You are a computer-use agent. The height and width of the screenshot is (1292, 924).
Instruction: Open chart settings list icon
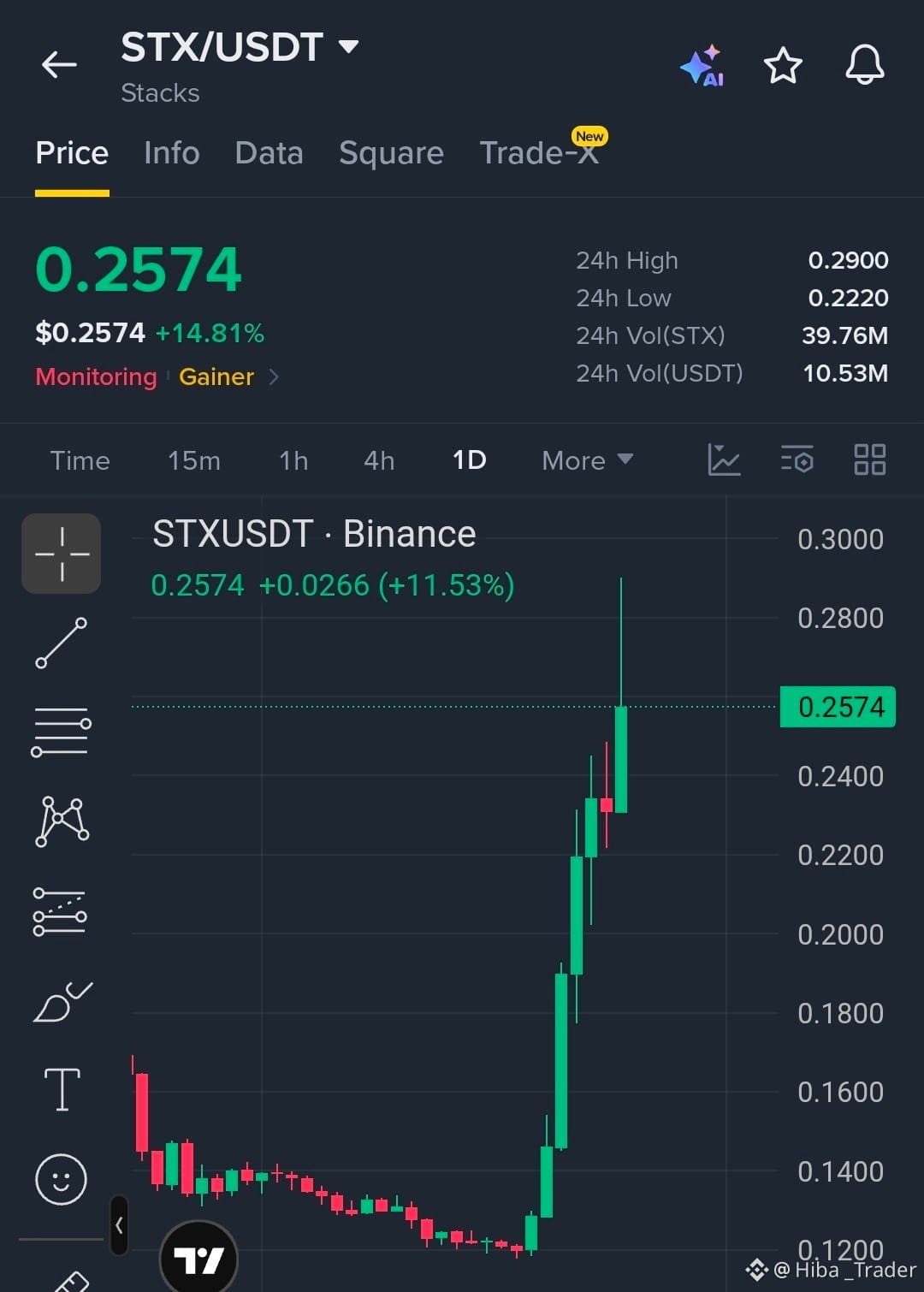point(797,460)
